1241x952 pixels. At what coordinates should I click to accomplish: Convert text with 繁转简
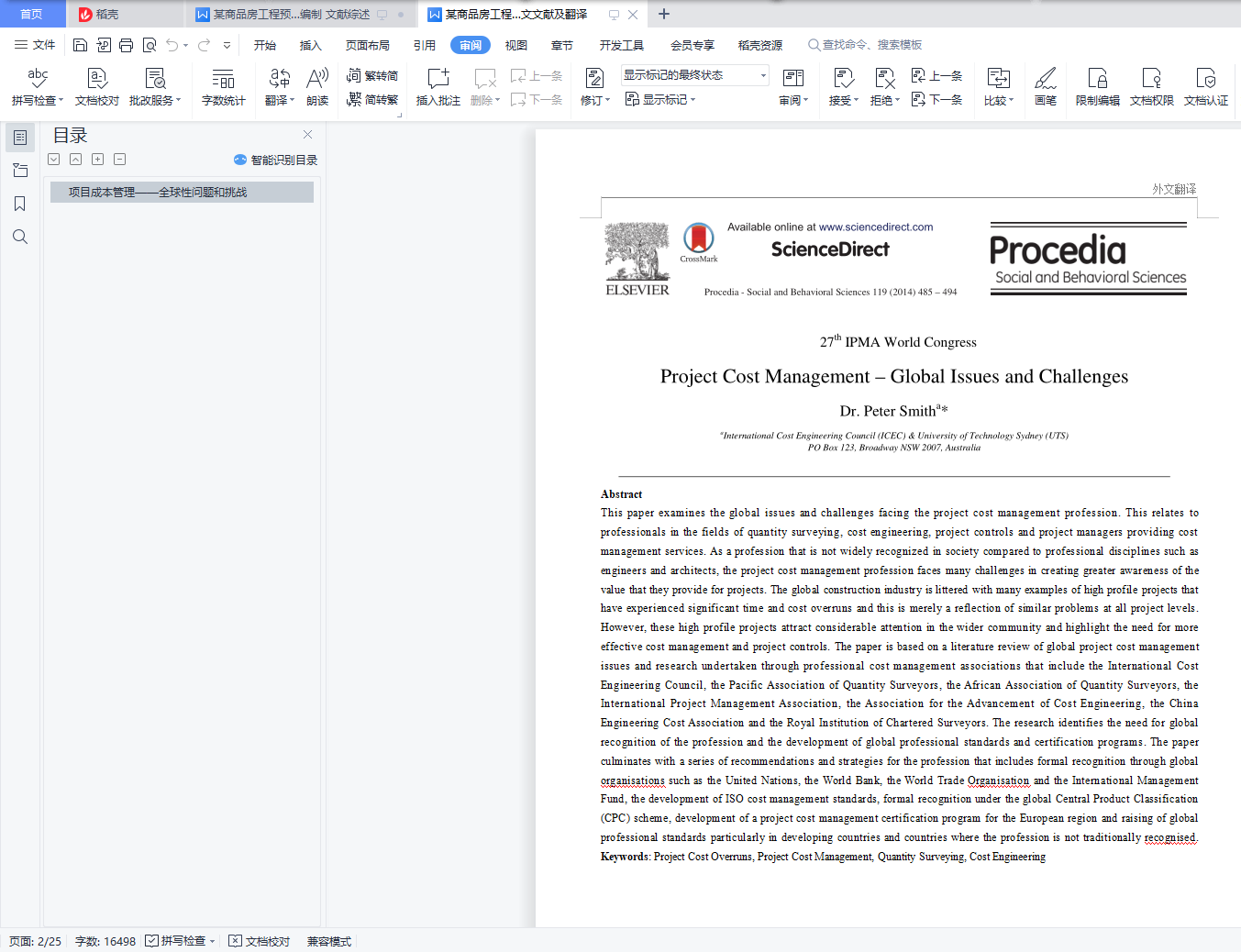pos(372,75)
